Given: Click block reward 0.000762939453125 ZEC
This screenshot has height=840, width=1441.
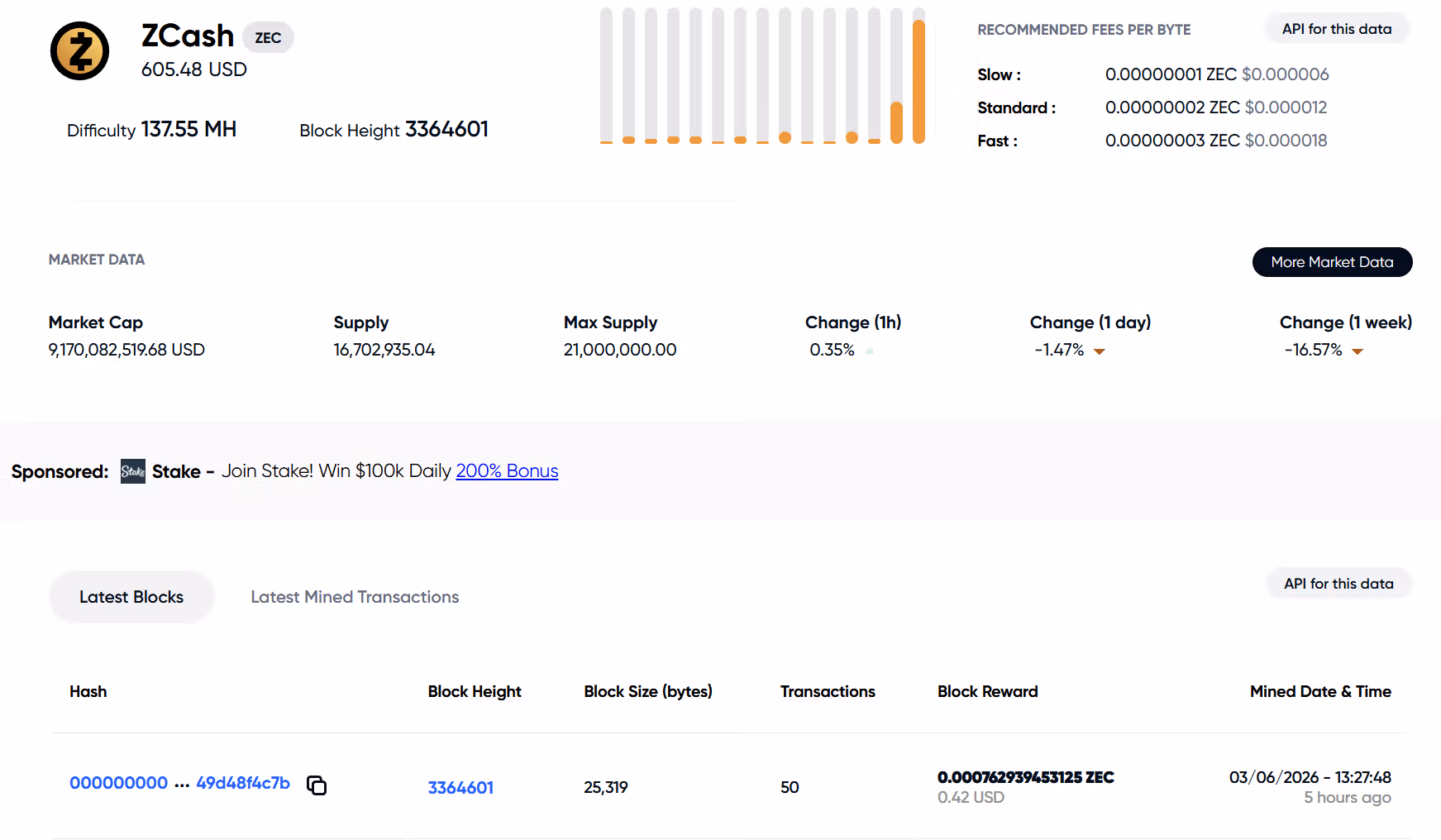Looking at the screenshot, I should [x=1026, y=777].
